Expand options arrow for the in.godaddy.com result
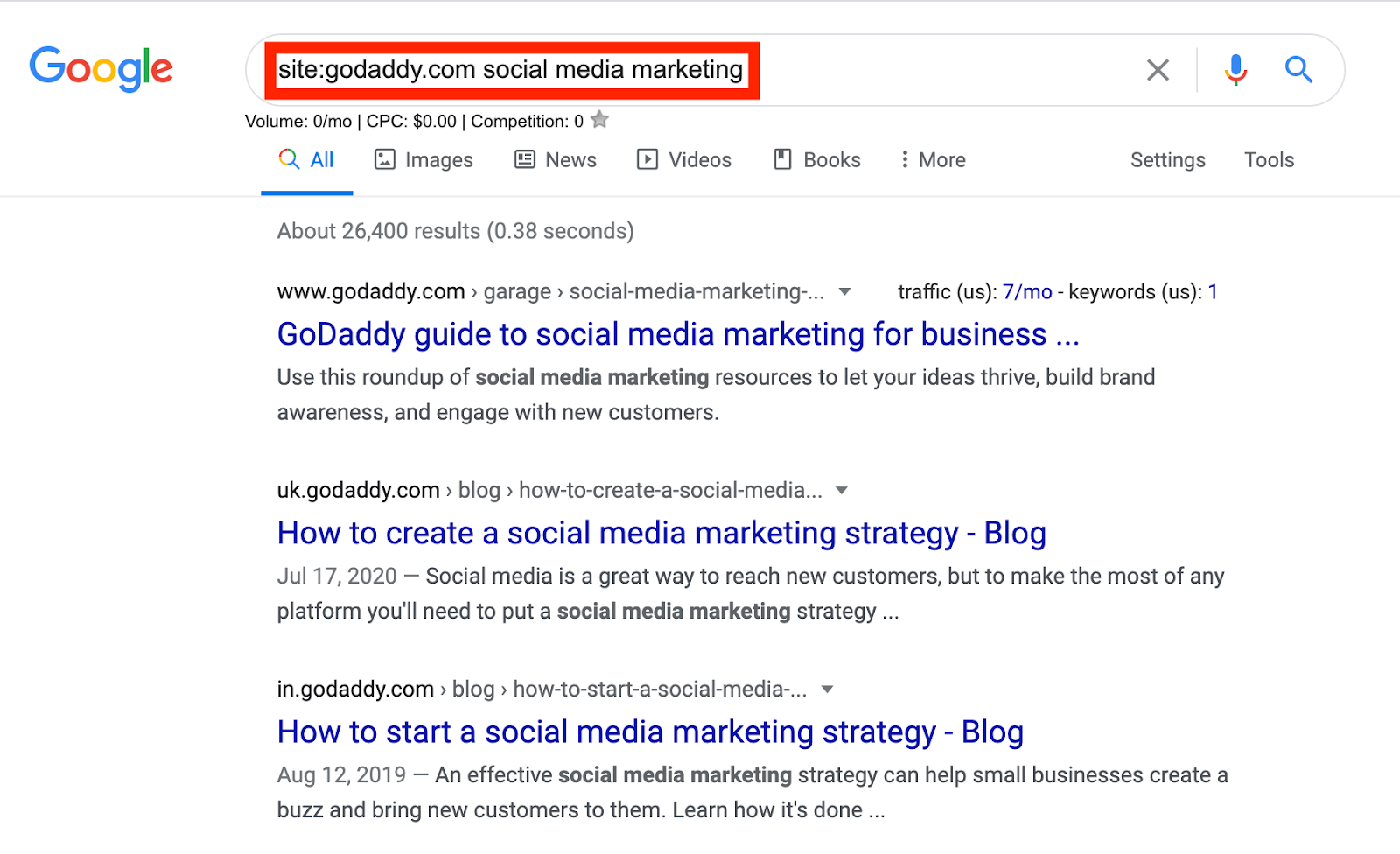1400x854 pixels. click(826, 689)
